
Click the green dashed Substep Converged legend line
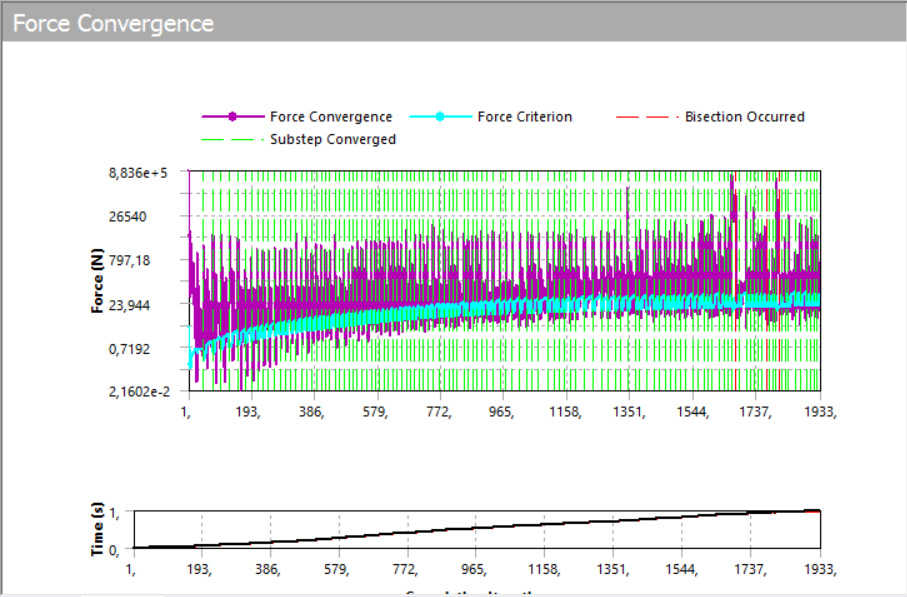point(232,140)
